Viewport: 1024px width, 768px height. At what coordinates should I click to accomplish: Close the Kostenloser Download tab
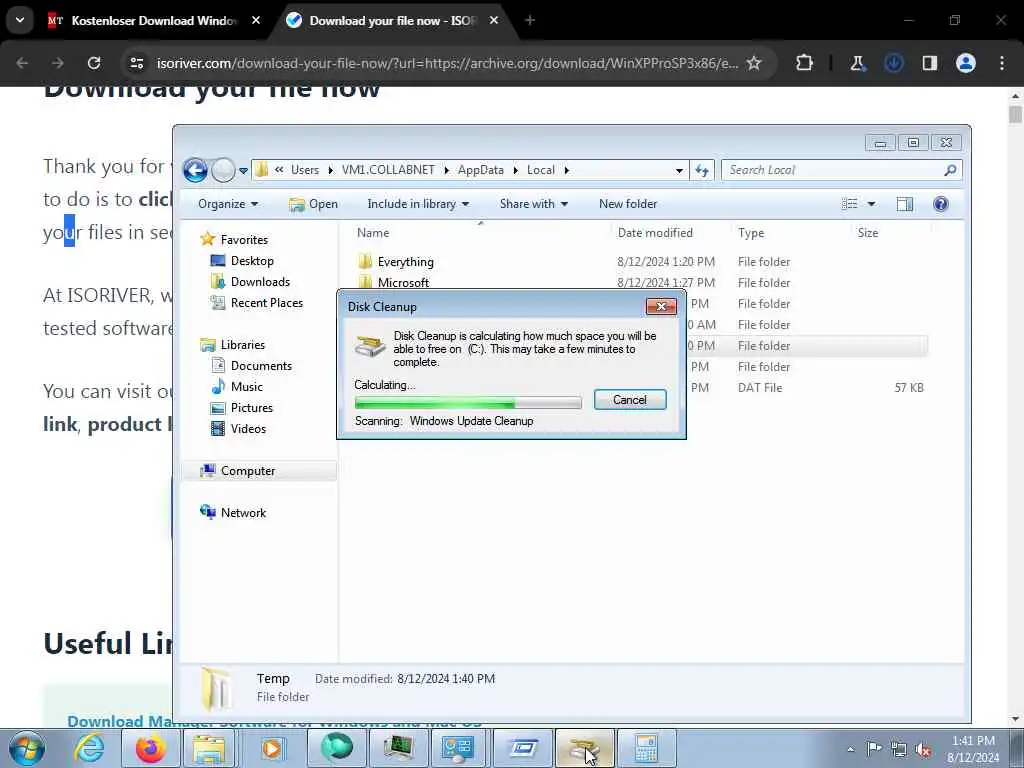tap(256, 20)
